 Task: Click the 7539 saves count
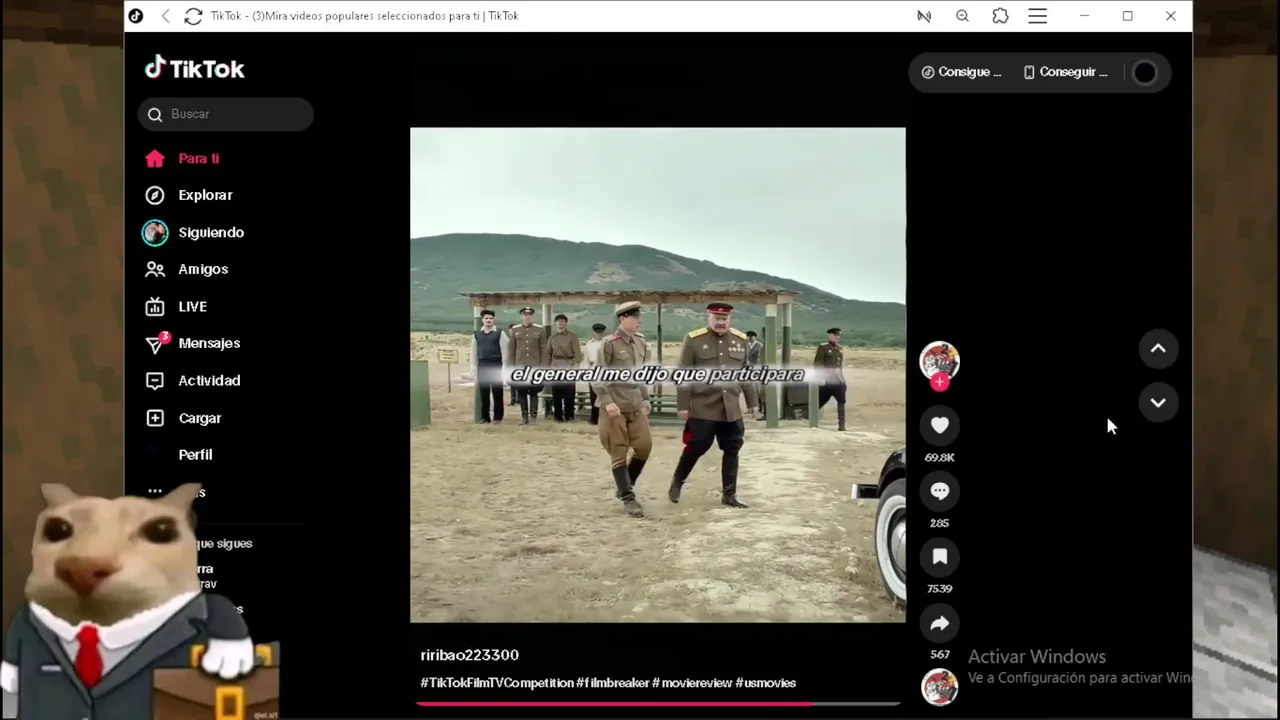939,589
